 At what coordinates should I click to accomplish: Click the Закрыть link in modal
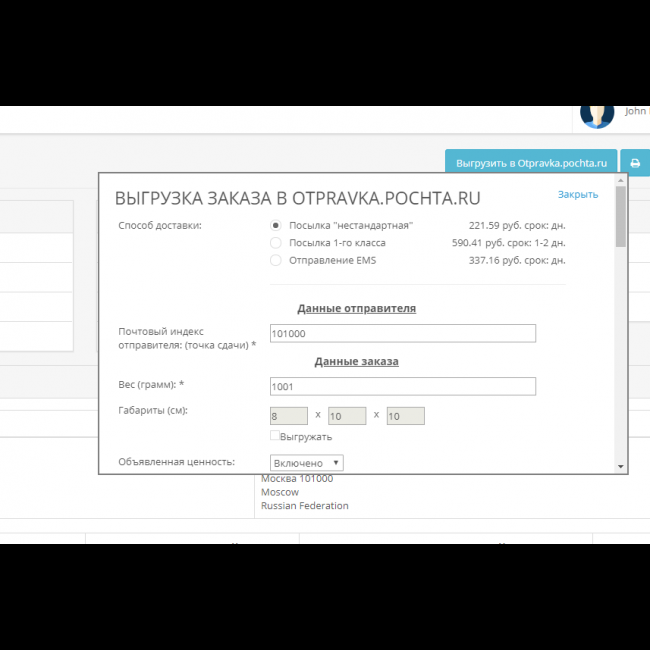click(x=577, y=195)
